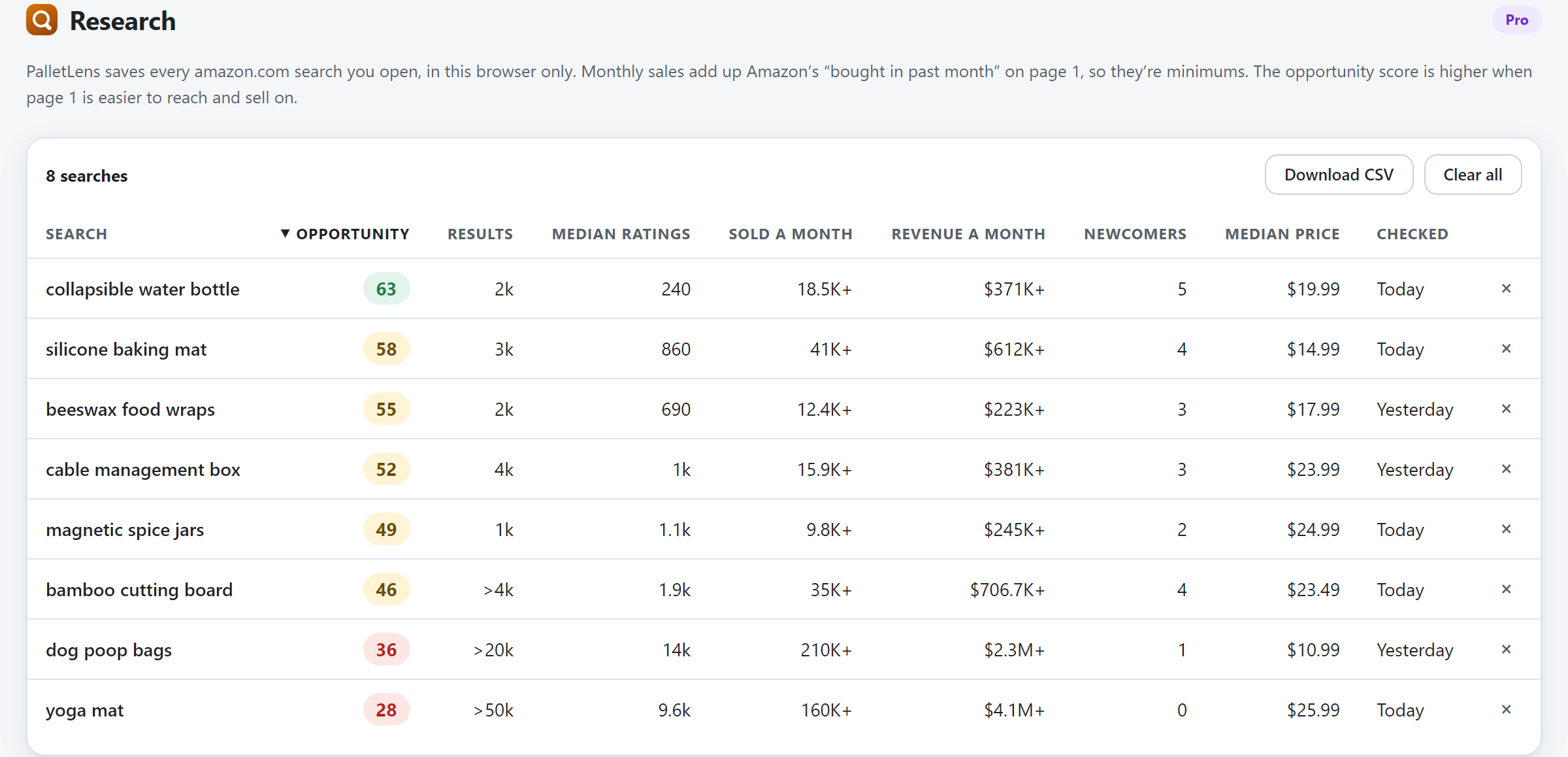Sort by Revenue a Month header
The height and width of the screenshot is (757, 1568).
pyautogui.click(x=968, y=234)
